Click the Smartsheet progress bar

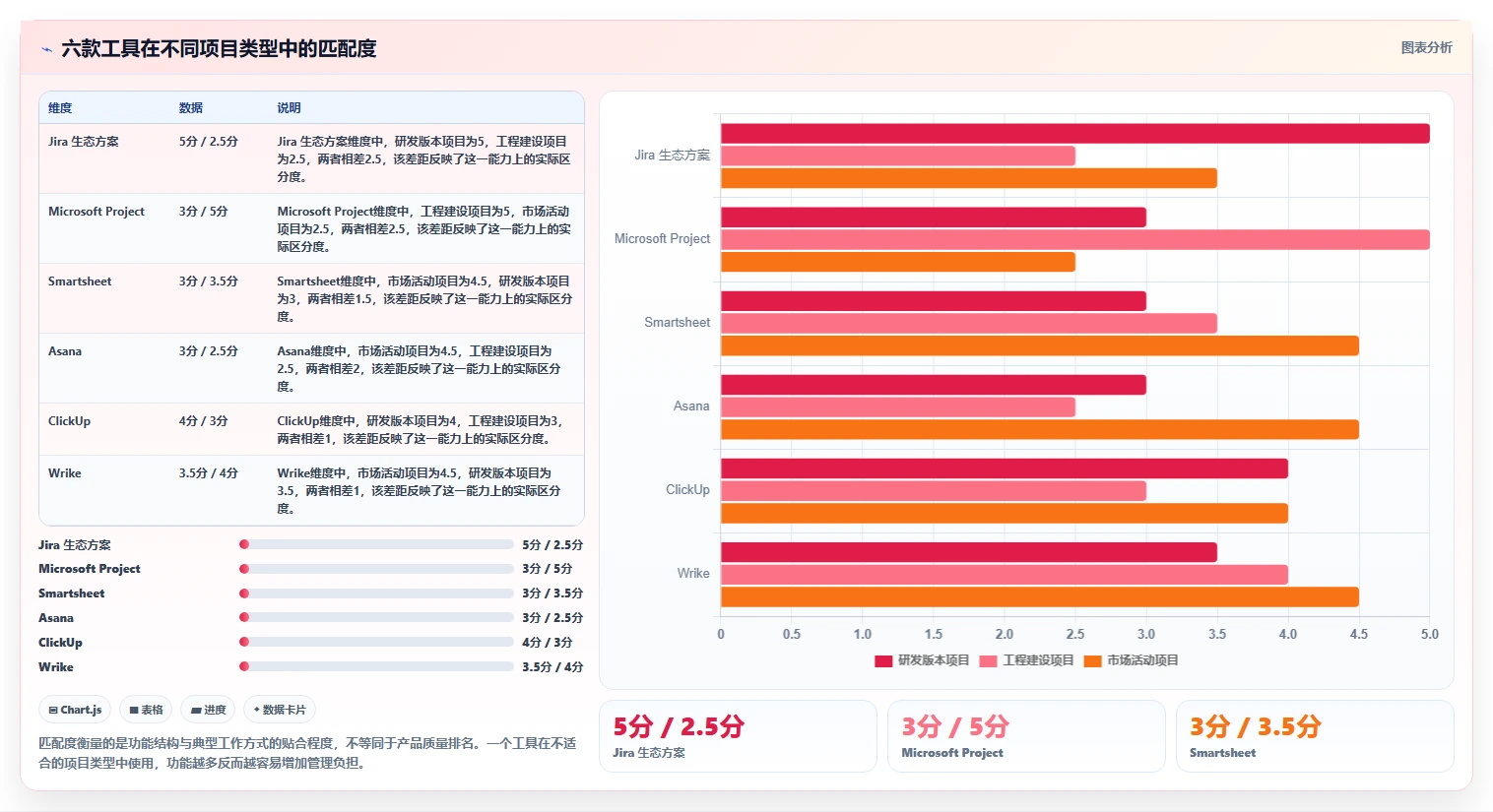pyautogui.click(x=376, y=593)
